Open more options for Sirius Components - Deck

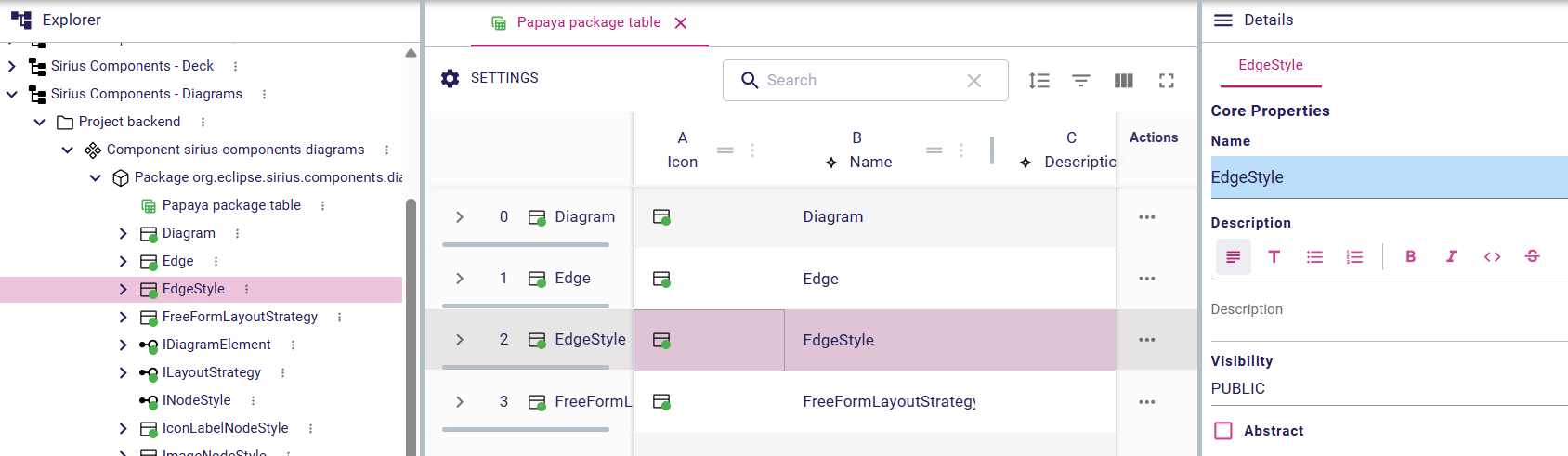pyautogui.click(x=235, y=66)
